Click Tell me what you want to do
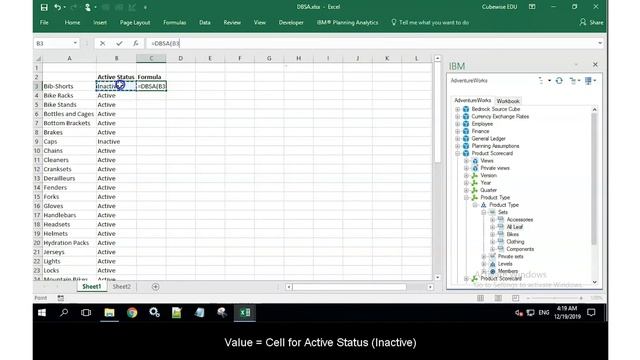Viewport: 640px width, 360px height. pos(430,22)
